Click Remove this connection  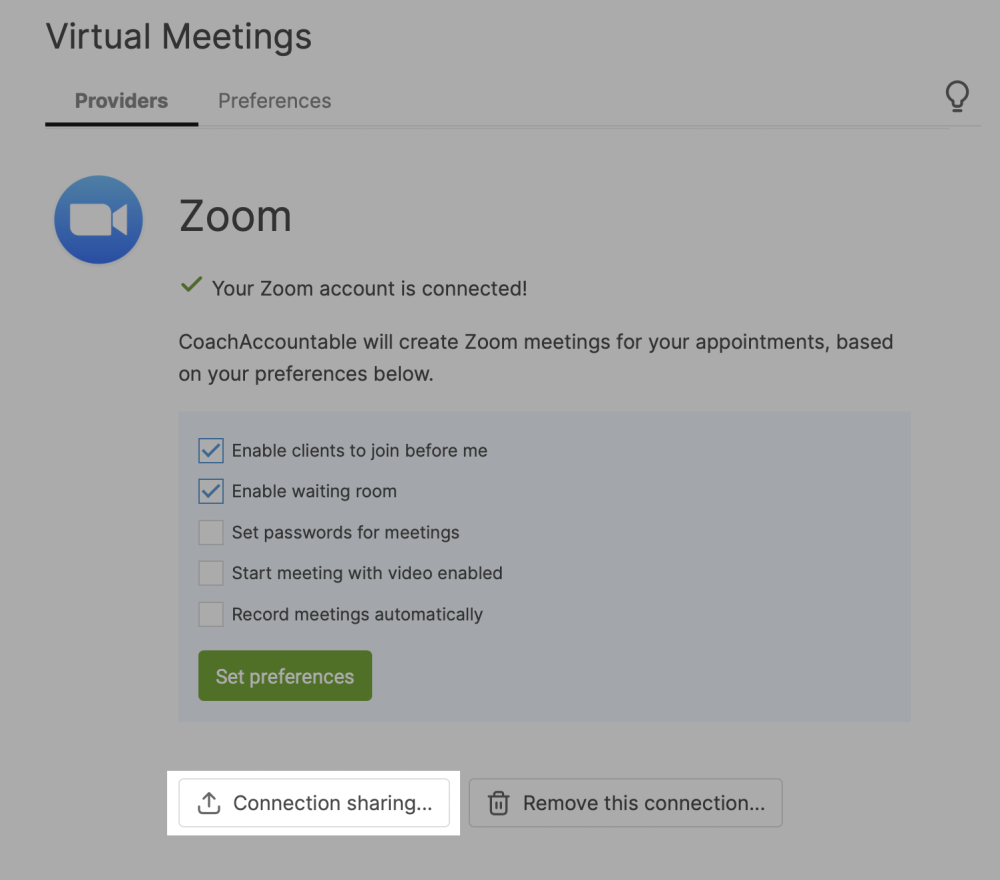pos(625,802)
